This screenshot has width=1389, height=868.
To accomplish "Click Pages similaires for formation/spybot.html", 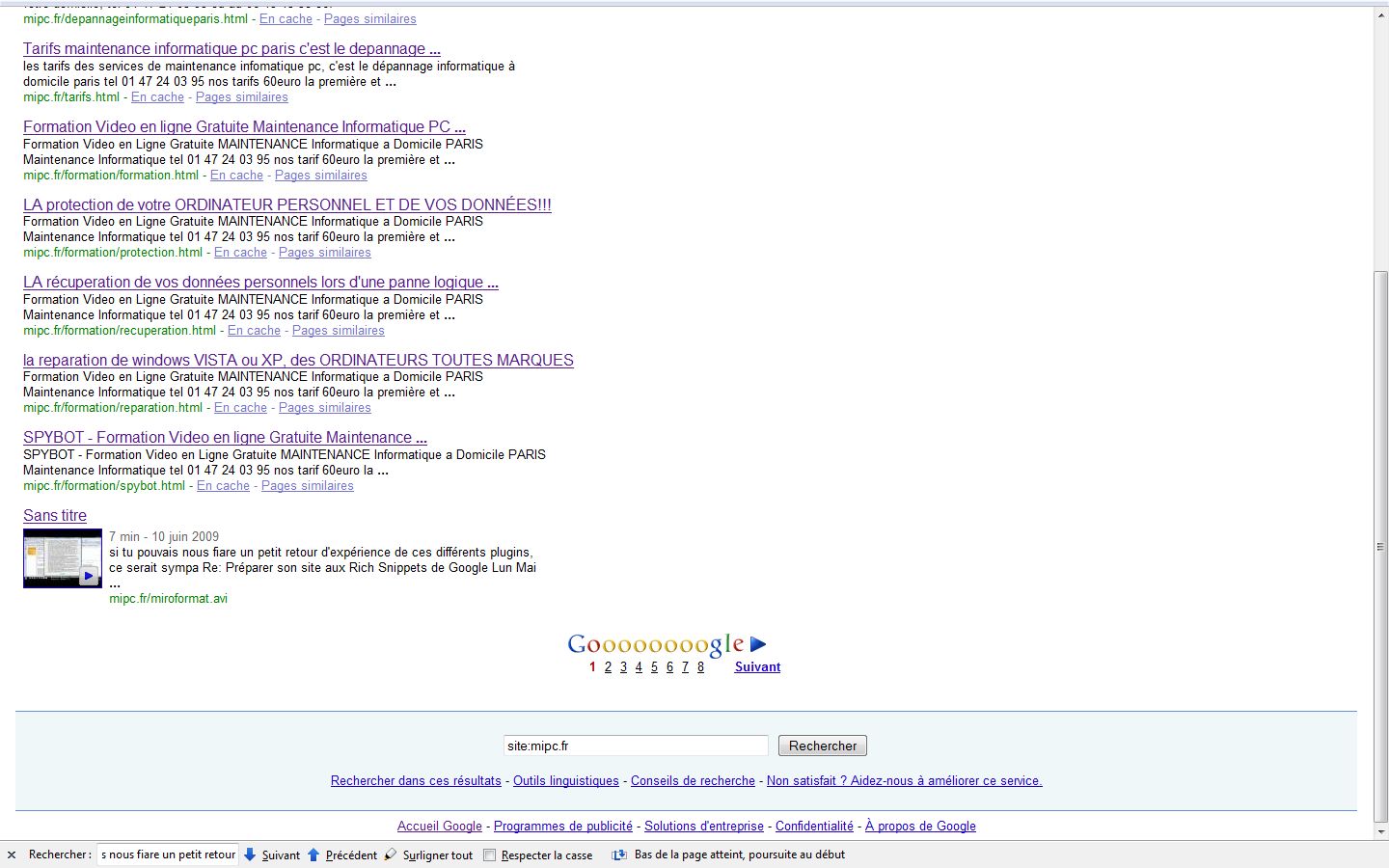I will coord(308,486).
